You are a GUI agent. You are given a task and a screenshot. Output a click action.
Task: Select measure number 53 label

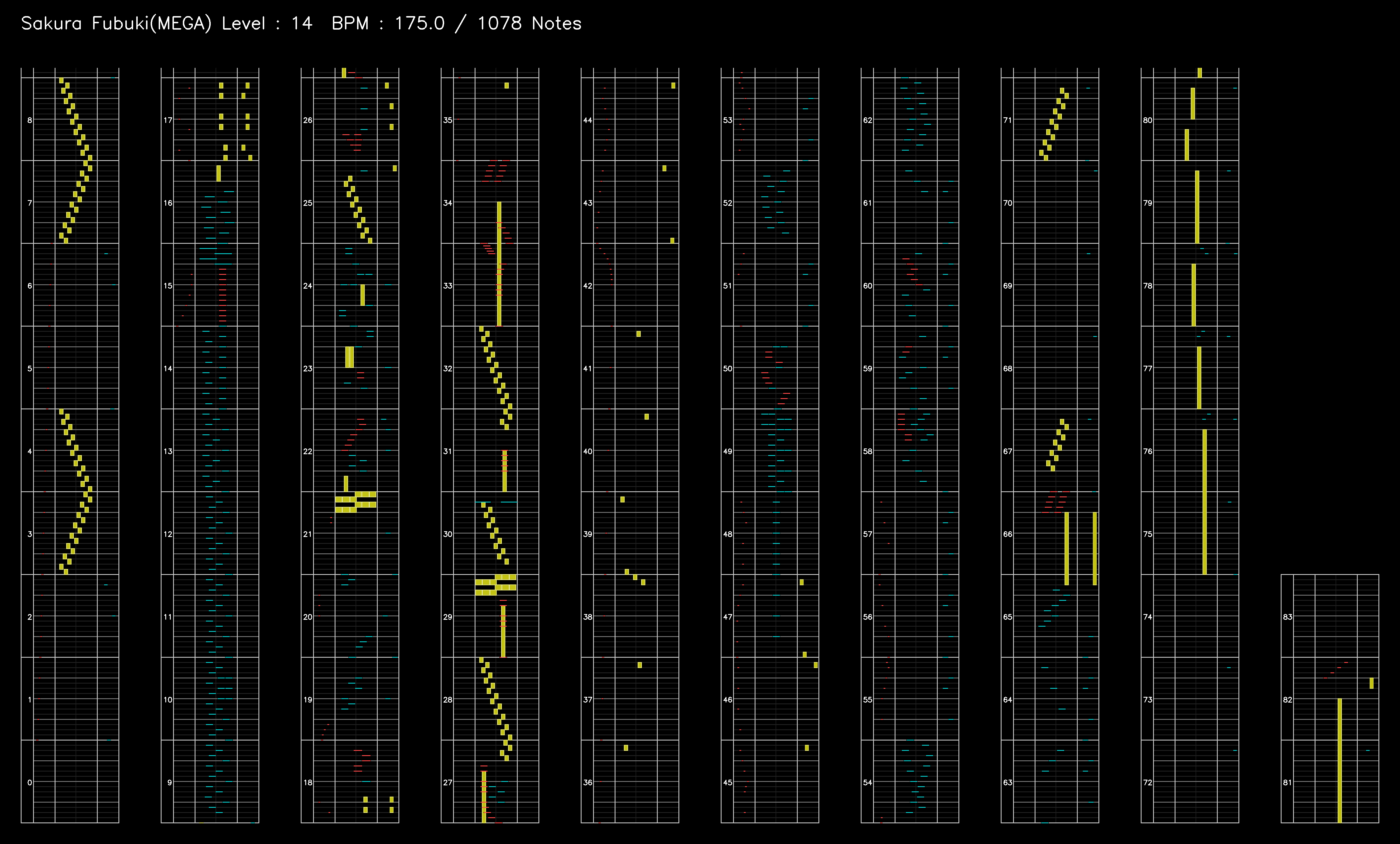(x=727, y=120)
